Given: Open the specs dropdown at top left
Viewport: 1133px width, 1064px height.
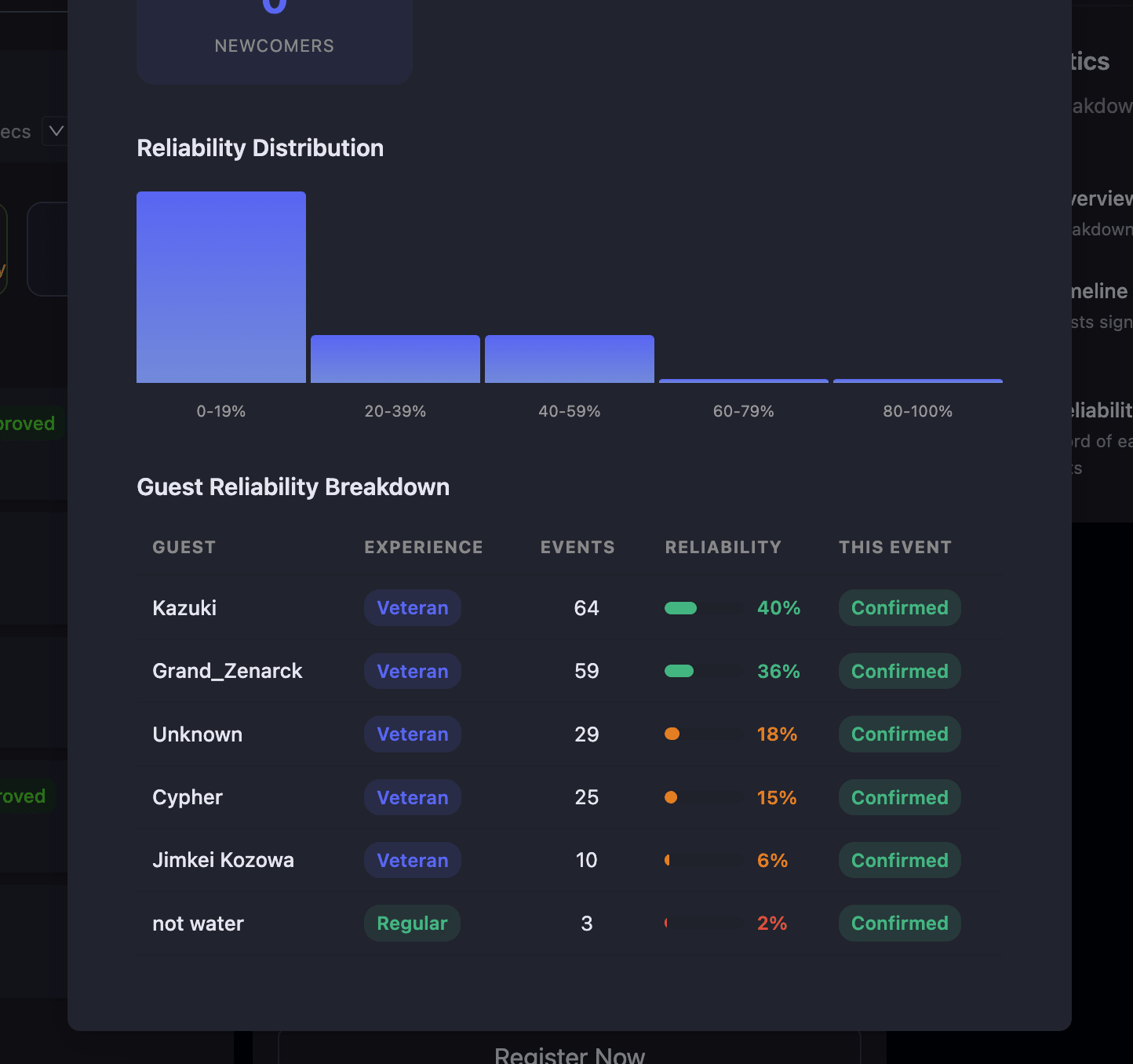Looking at the screenshot, I should click(55, 131).
